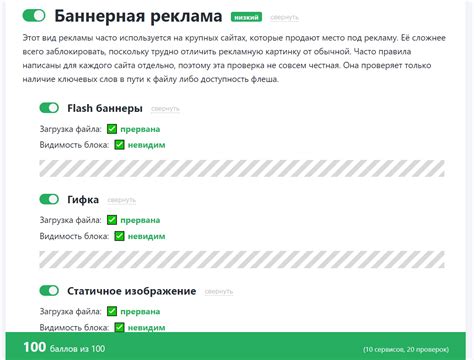Click Видимость блока label under Гифка
This screenshot has height=360, width=474.
(74, 236)
